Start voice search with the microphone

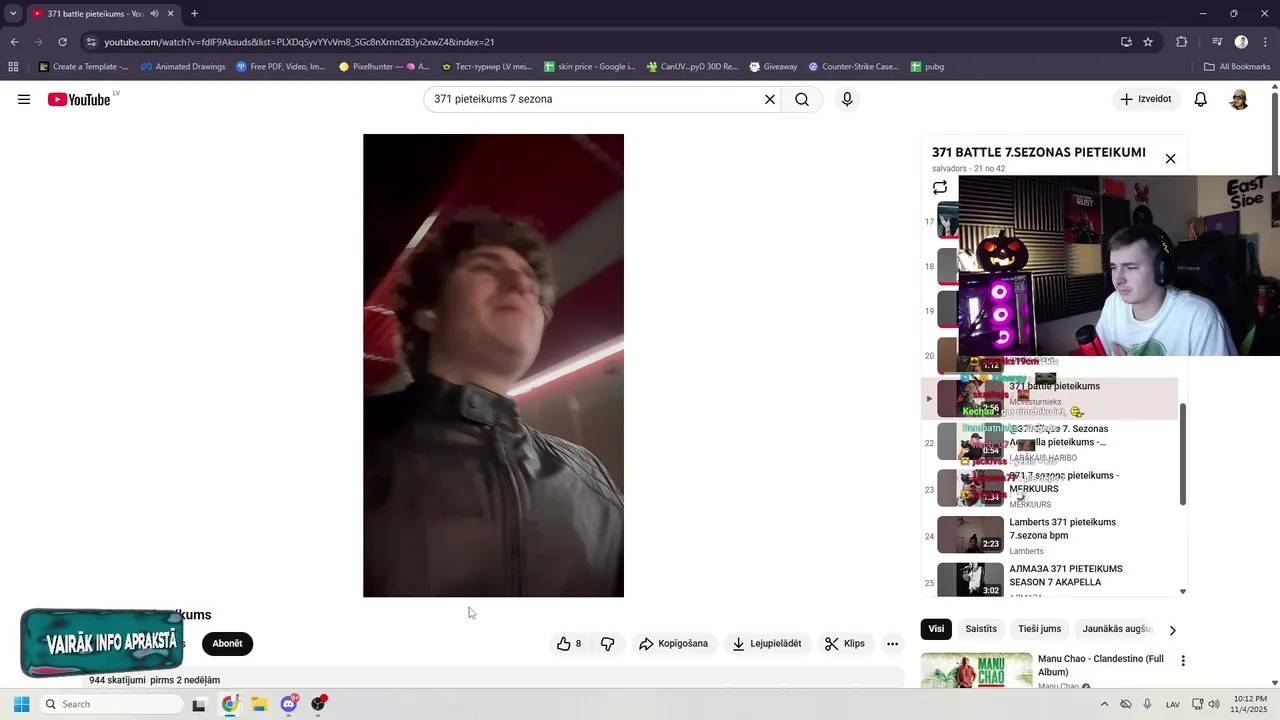[847, 99]
